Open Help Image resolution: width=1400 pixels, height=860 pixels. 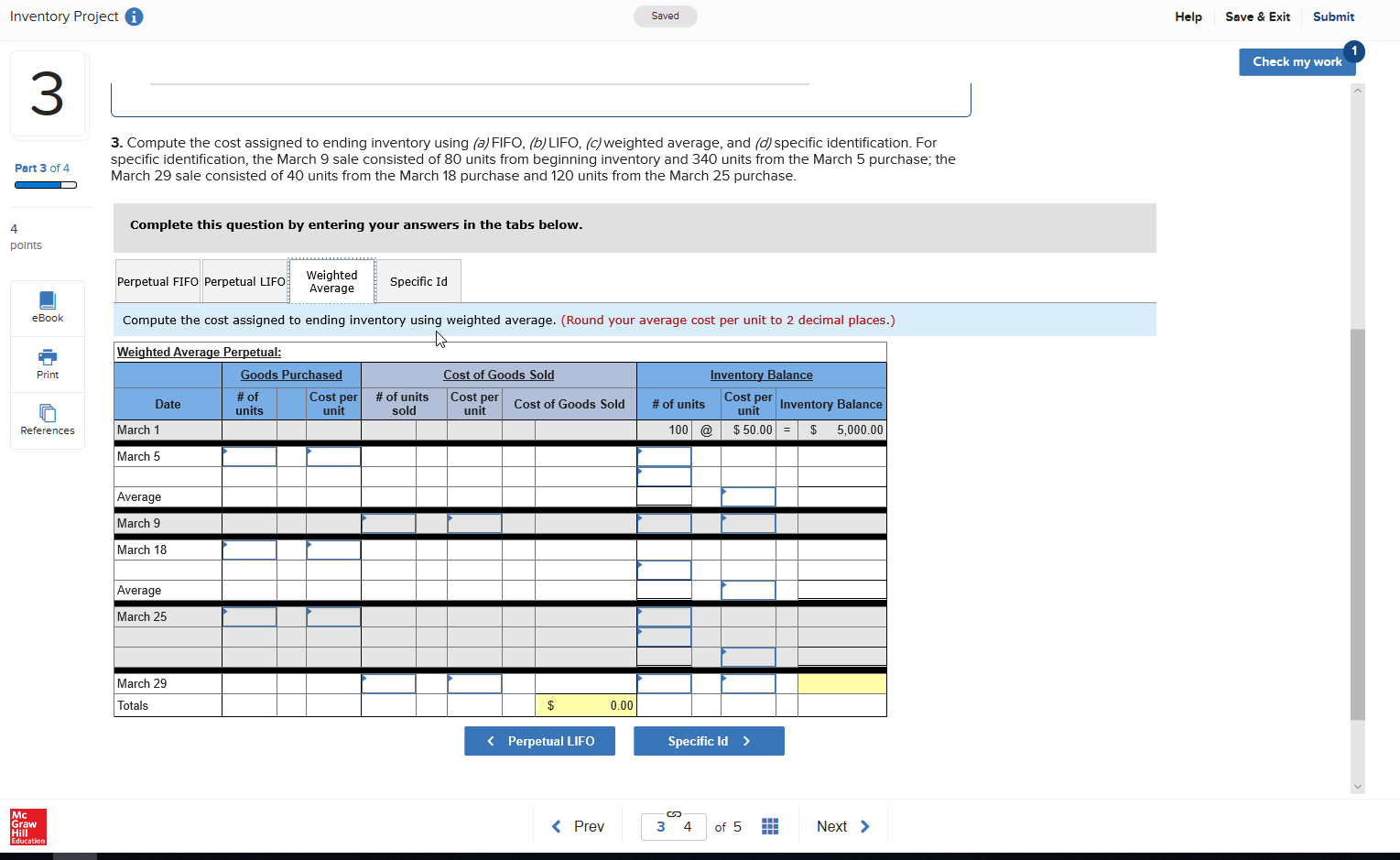coord(1188,16)
